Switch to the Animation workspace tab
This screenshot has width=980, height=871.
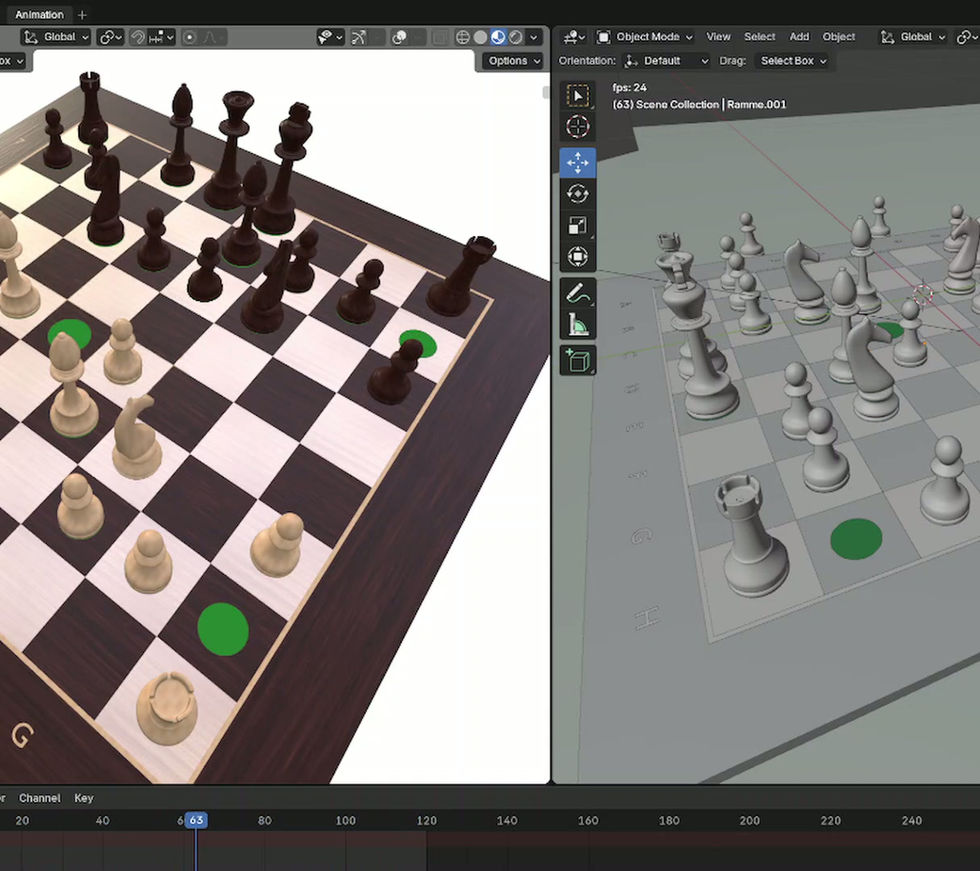[40, 14]
